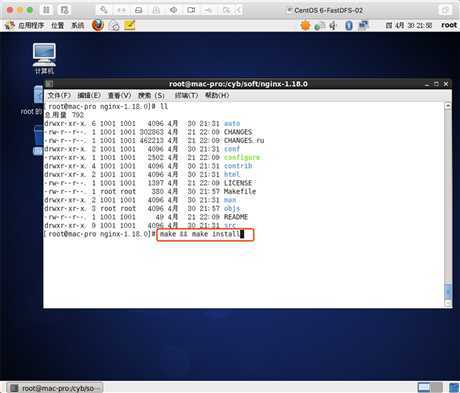Click the 'auto' directory entry
This screenshot has height=393, width=460.
coord(232,123)
